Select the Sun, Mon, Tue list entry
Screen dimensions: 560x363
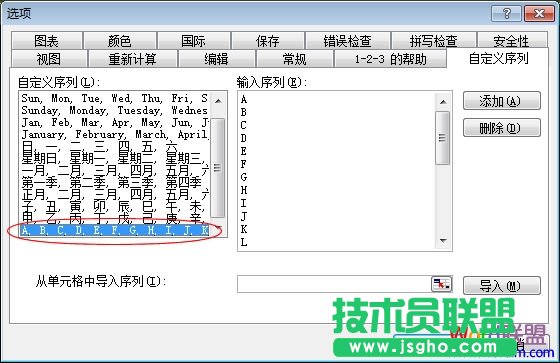pos(115,98)
